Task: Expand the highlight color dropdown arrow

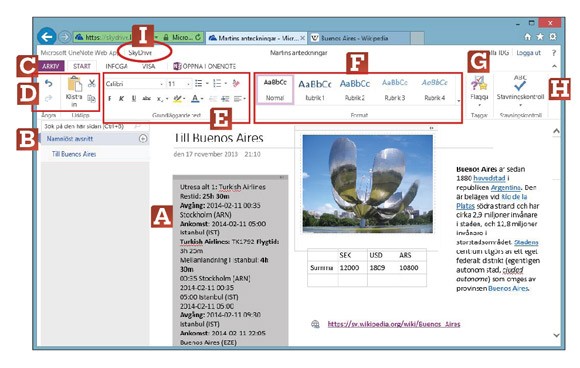Action: pyautogui.click(x=184, y=99)
